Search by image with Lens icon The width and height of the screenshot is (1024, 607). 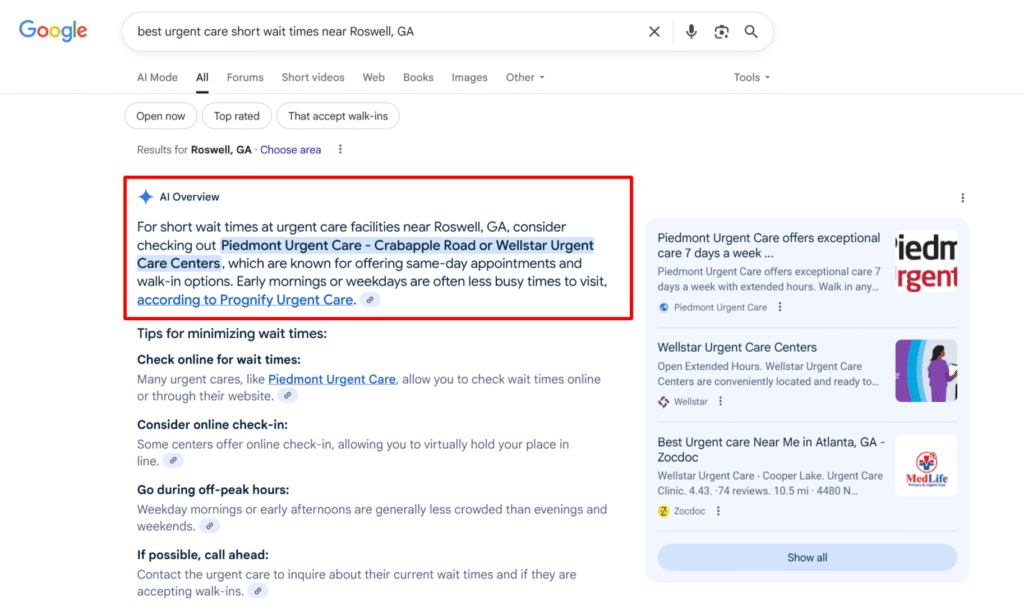pos(721,31)
